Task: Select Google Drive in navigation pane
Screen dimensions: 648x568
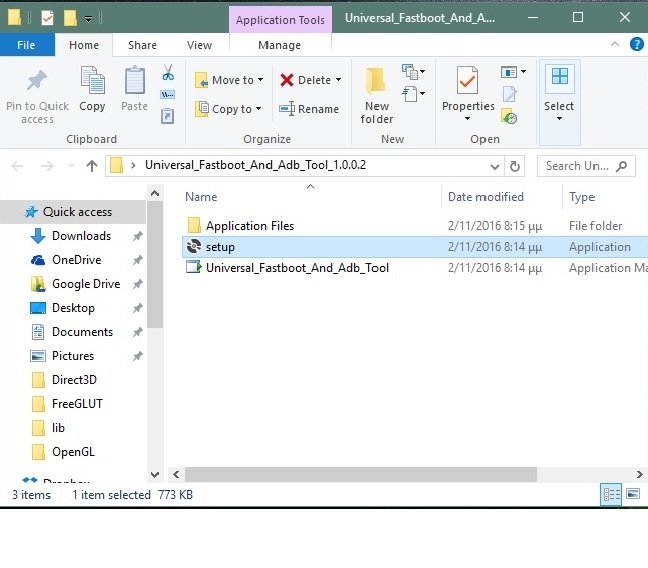Action: tap(85, 284)
